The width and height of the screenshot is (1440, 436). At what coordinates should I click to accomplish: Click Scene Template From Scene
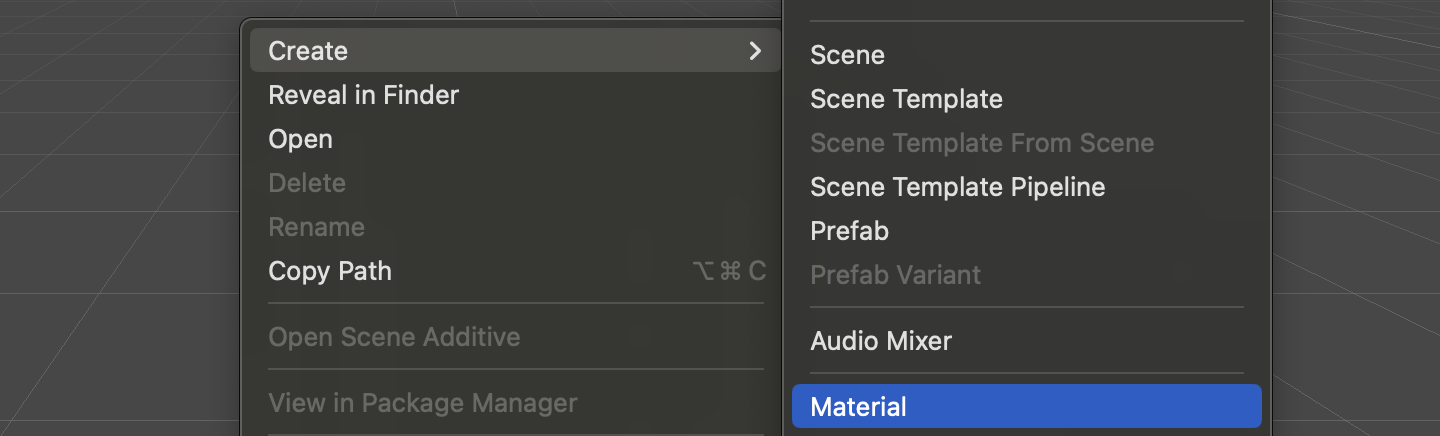tap(982, 143)
